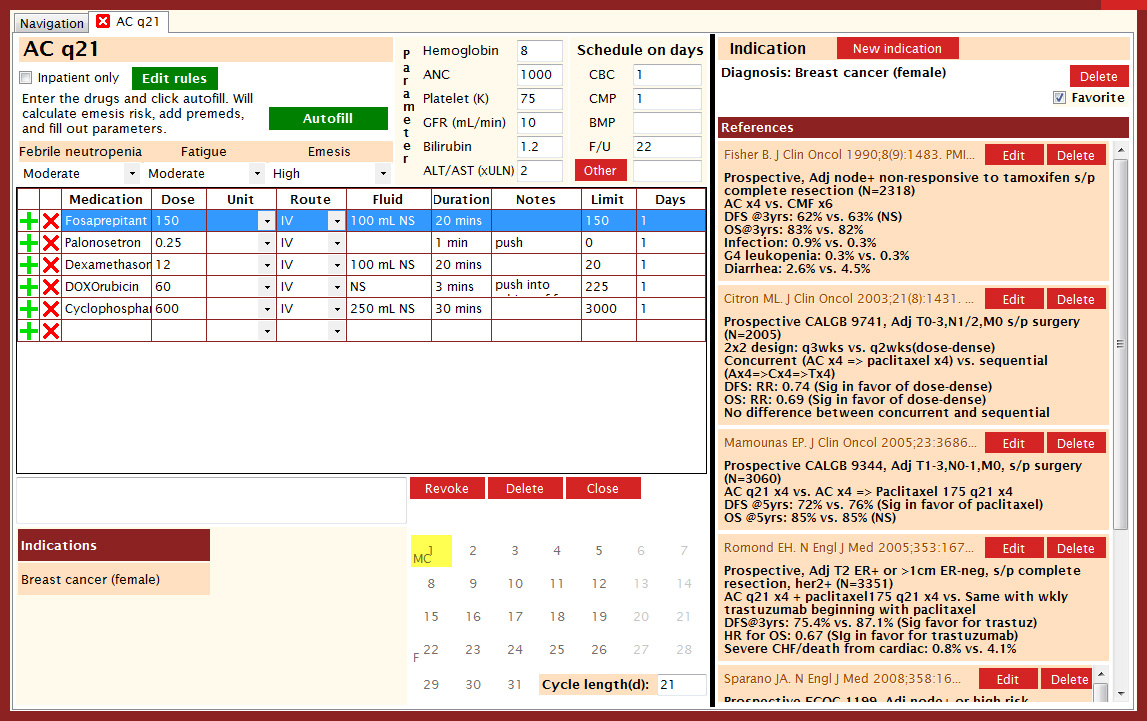
Task: Open Emesis risk dropdown
Action: point(383,174)
